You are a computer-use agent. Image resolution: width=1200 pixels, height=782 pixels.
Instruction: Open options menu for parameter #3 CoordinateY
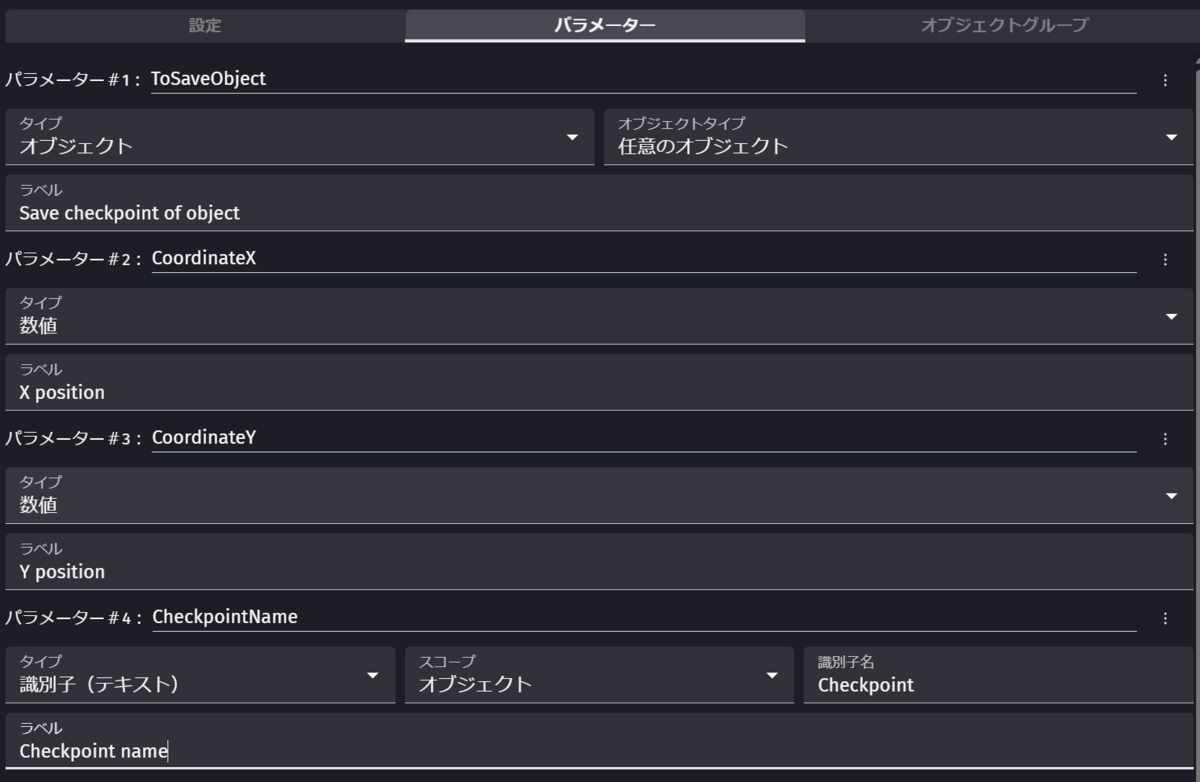pos(1165,439)
